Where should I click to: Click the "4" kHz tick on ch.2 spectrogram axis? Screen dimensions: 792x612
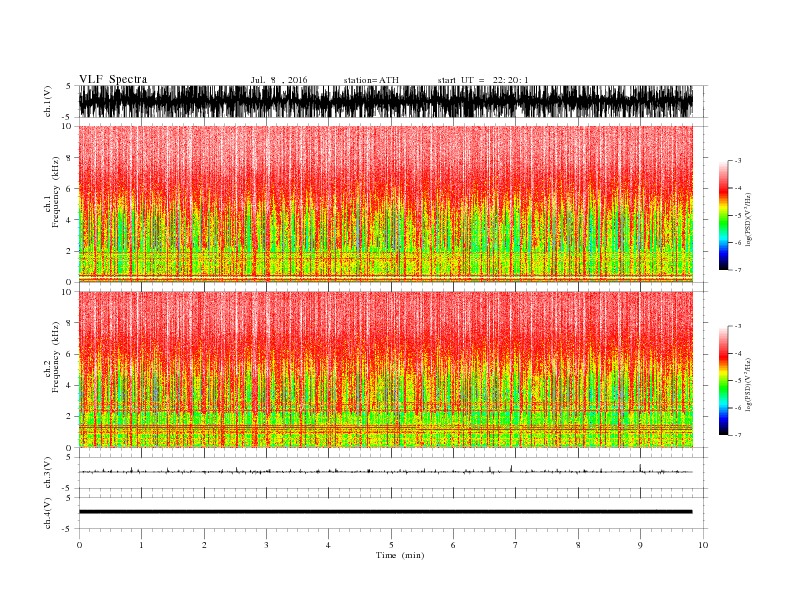(69, 385)
